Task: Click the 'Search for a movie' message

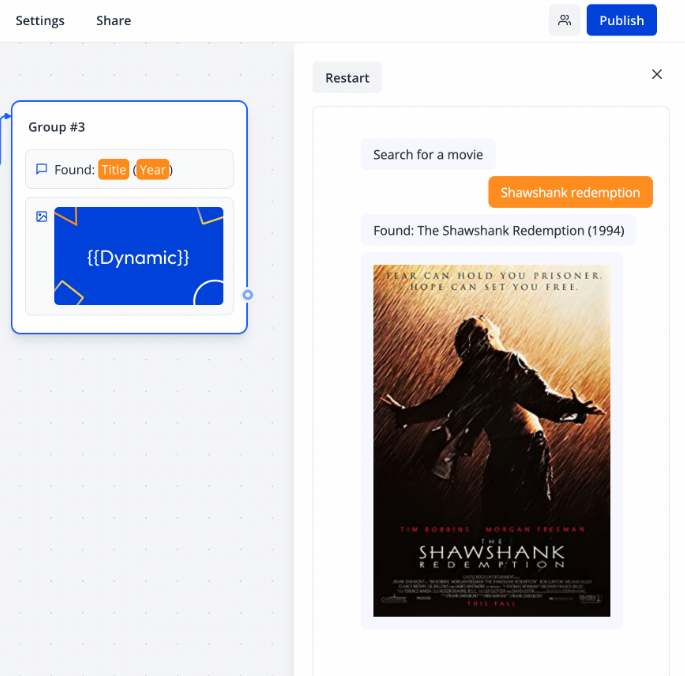Action: (428, 154)
